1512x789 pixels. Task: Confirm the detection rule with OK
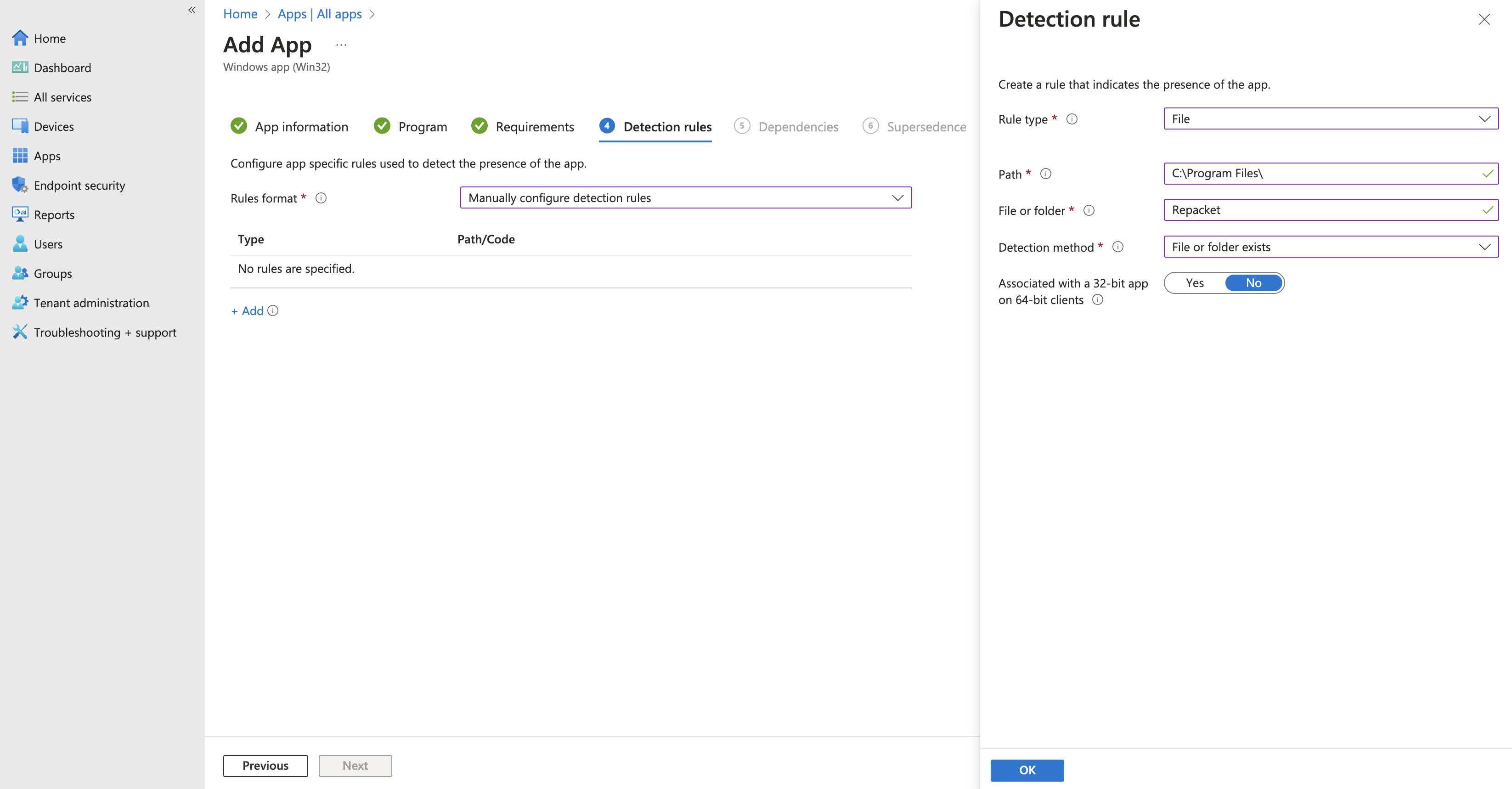[x=1027, y=770]
